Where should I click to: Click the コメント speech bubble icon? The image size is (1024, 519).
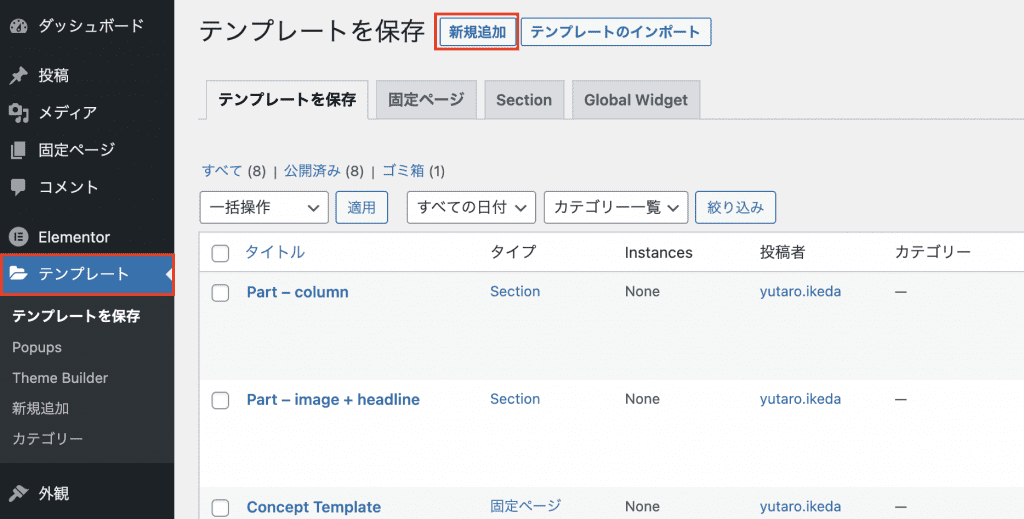[x=18, y=187]
